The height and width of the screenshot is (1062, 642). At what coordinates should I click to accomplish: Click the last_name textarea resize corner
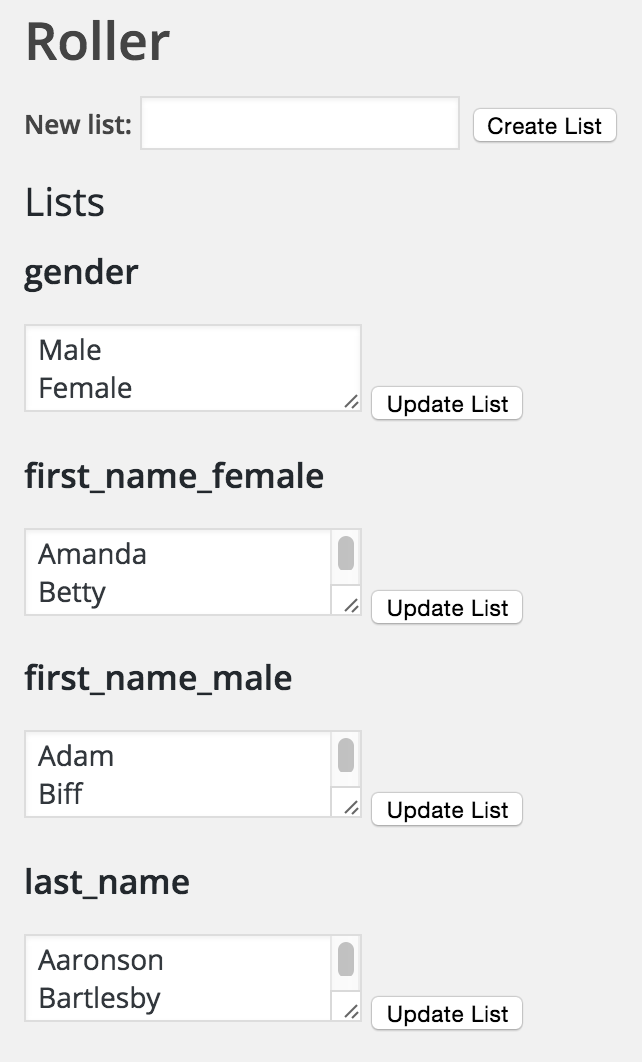[x=351, y=1011]
